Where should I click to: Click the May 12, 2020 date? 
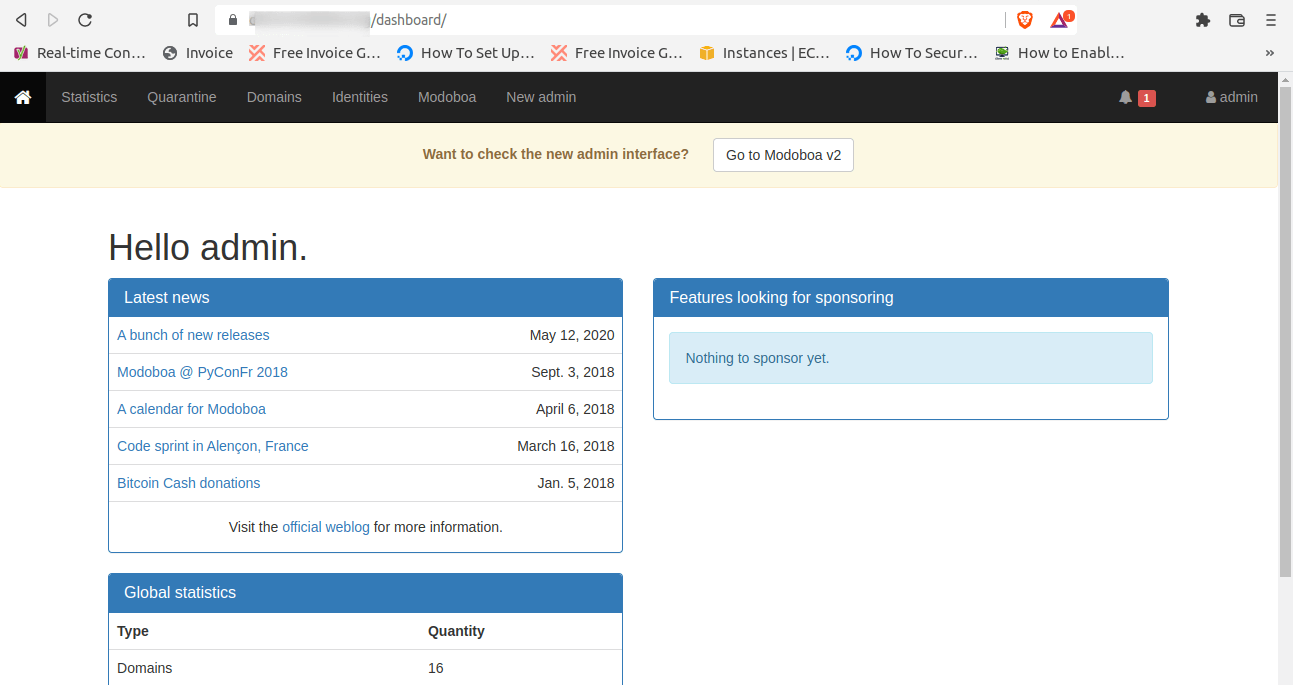(572, 335)
